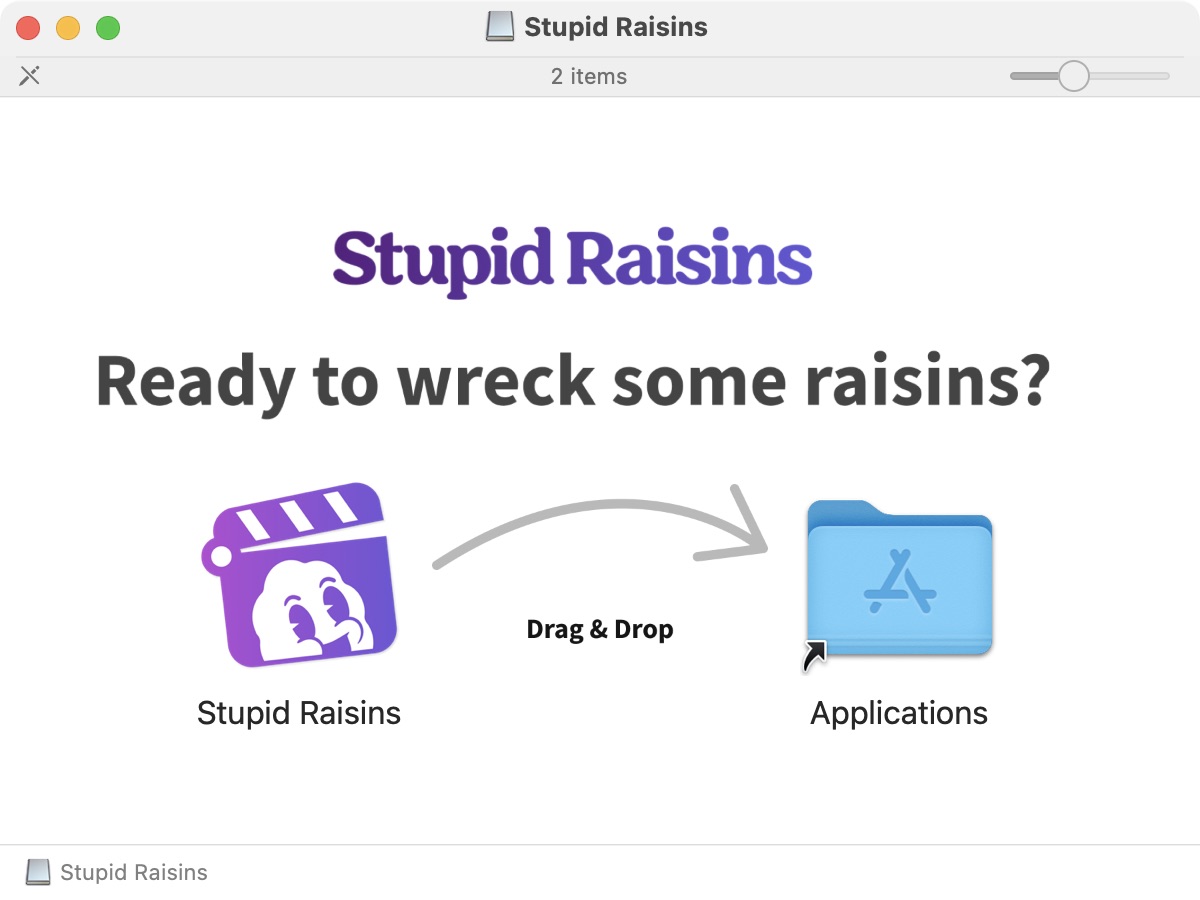
Task: Close the Stupid Raisins installer window
Action: click(28, 28)
